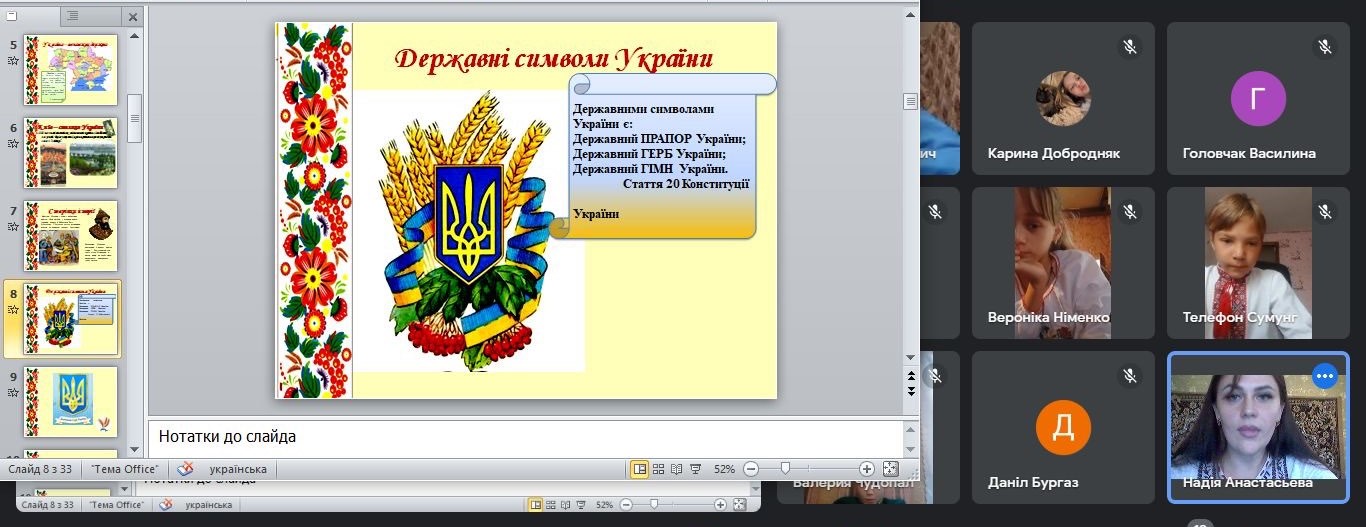Zoom out in the back PowerPoint window
This screenshot has width=1366, height=527.
click(627, 505)
